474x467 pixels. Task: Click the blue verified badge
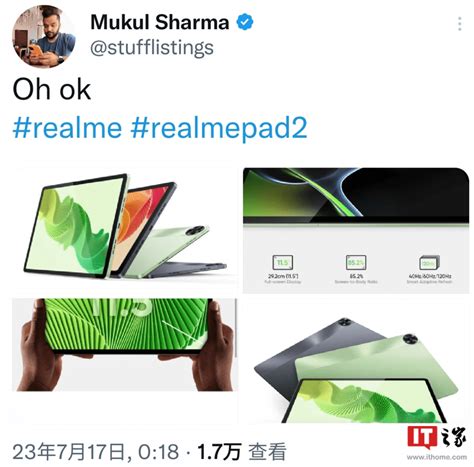point(245,22)
